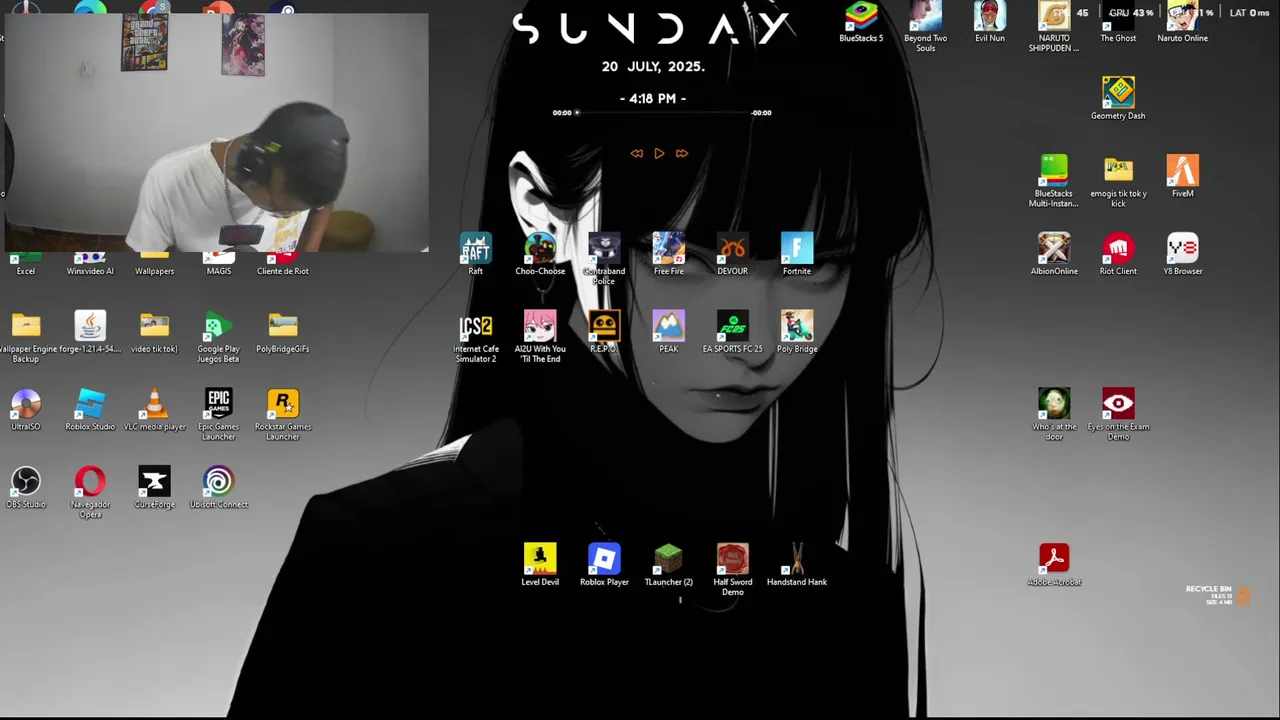Image resolution: width=1280 pixels, height=720 pixels.
Task: Open CurseForge shortcut
Action: (x=154, y=486)
